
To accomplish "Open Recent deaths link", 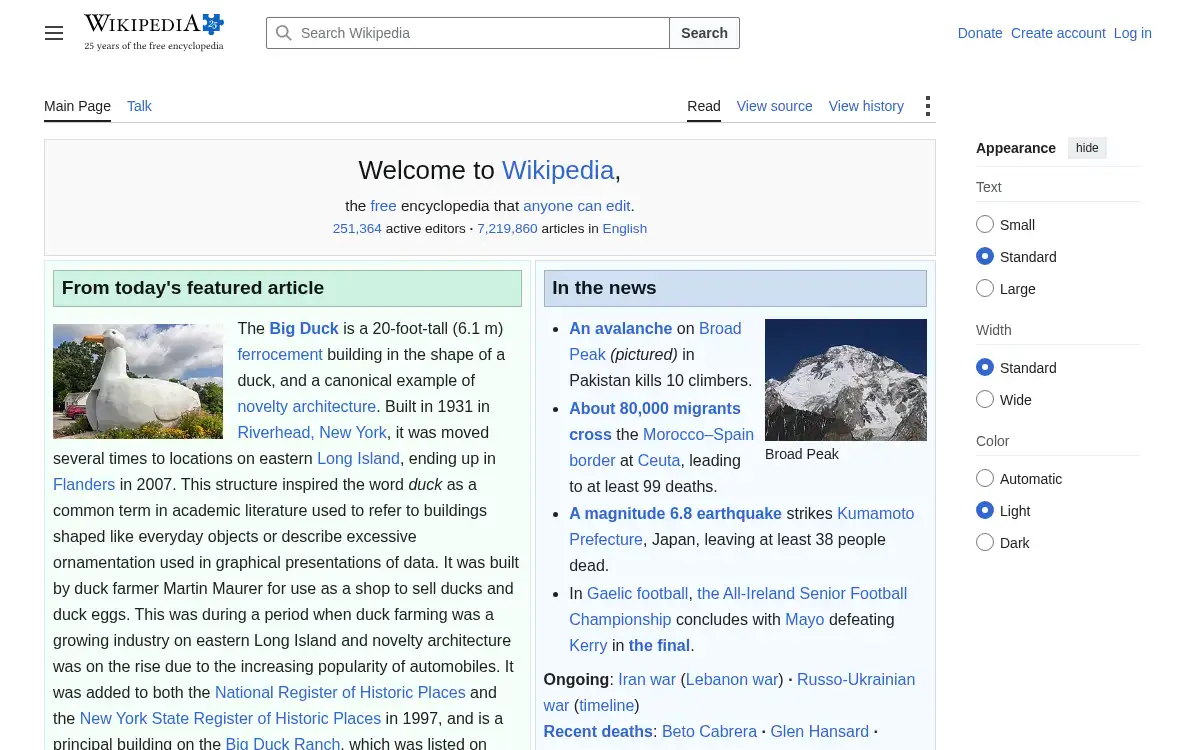I will tap(598, 731).
